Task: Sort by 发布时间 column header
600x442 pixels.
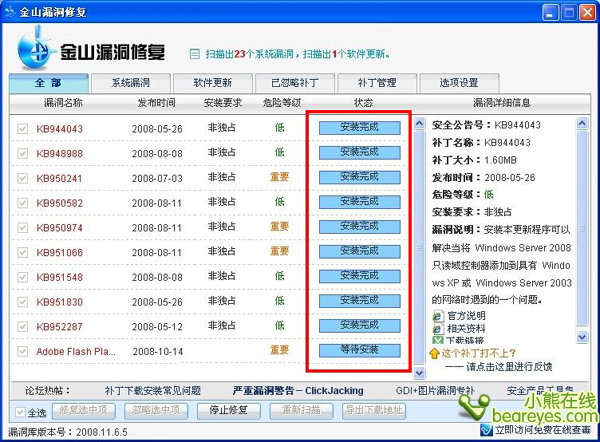Action: click(x=156, y=103)
